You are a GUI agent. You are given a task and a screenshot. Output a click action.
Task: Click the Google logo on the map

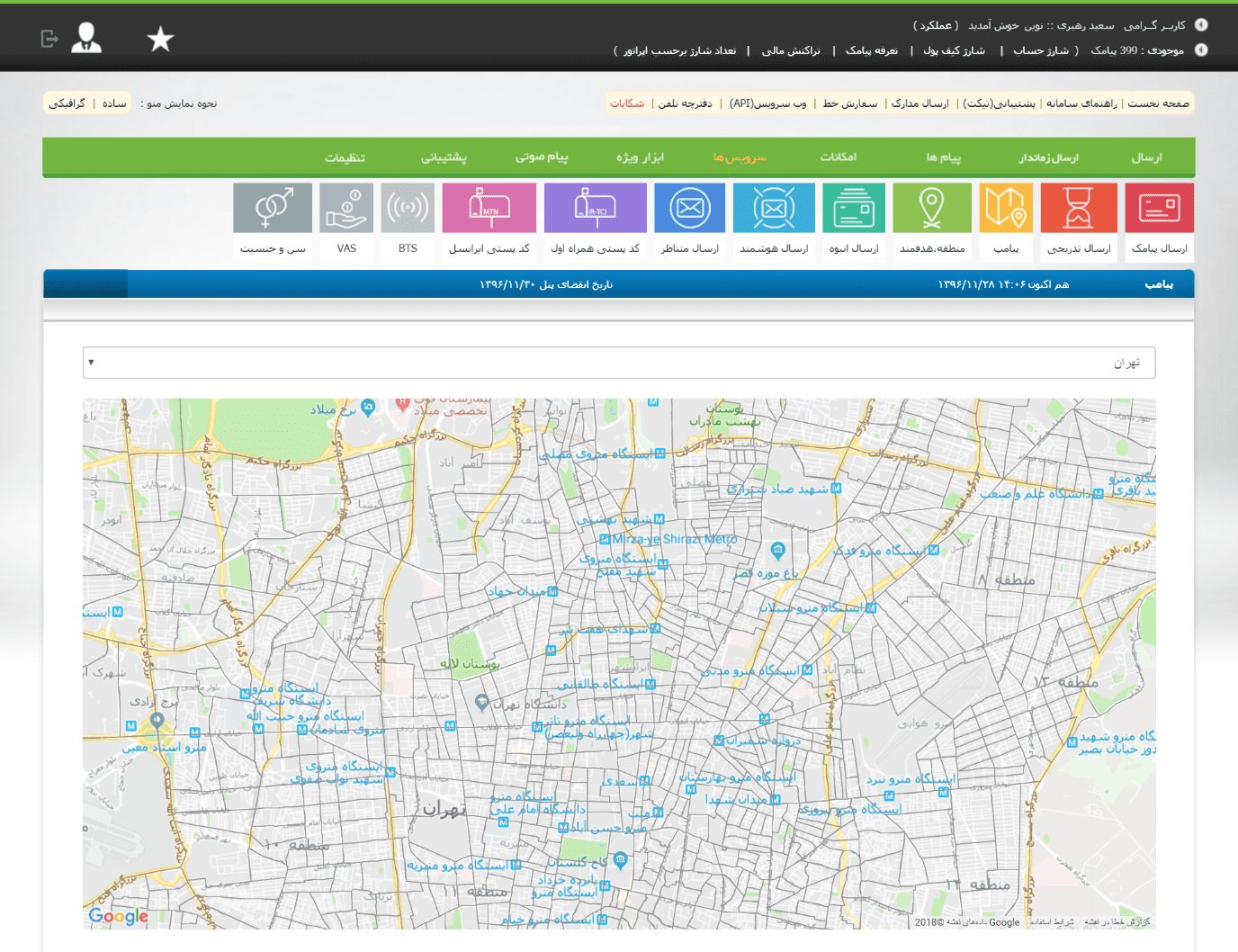coord(118,916)
